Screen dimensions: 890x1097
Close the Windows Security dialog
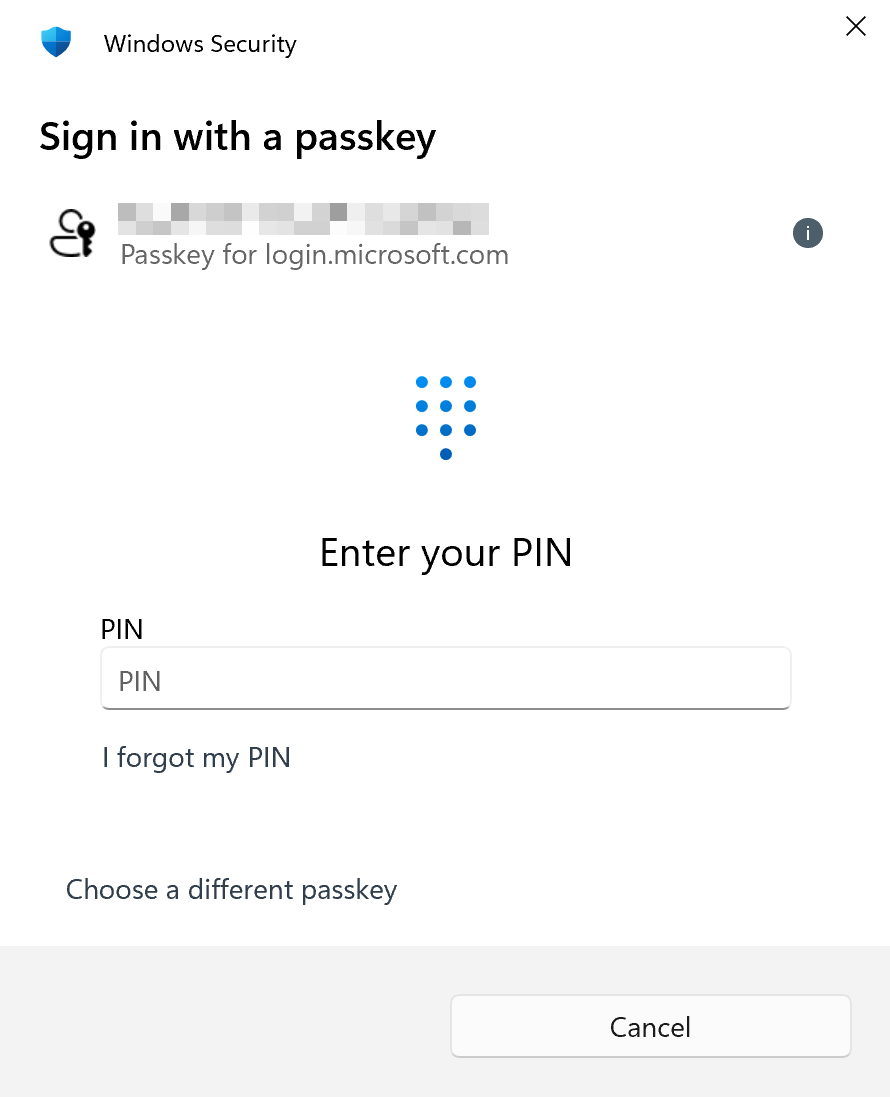pos(856,27)
